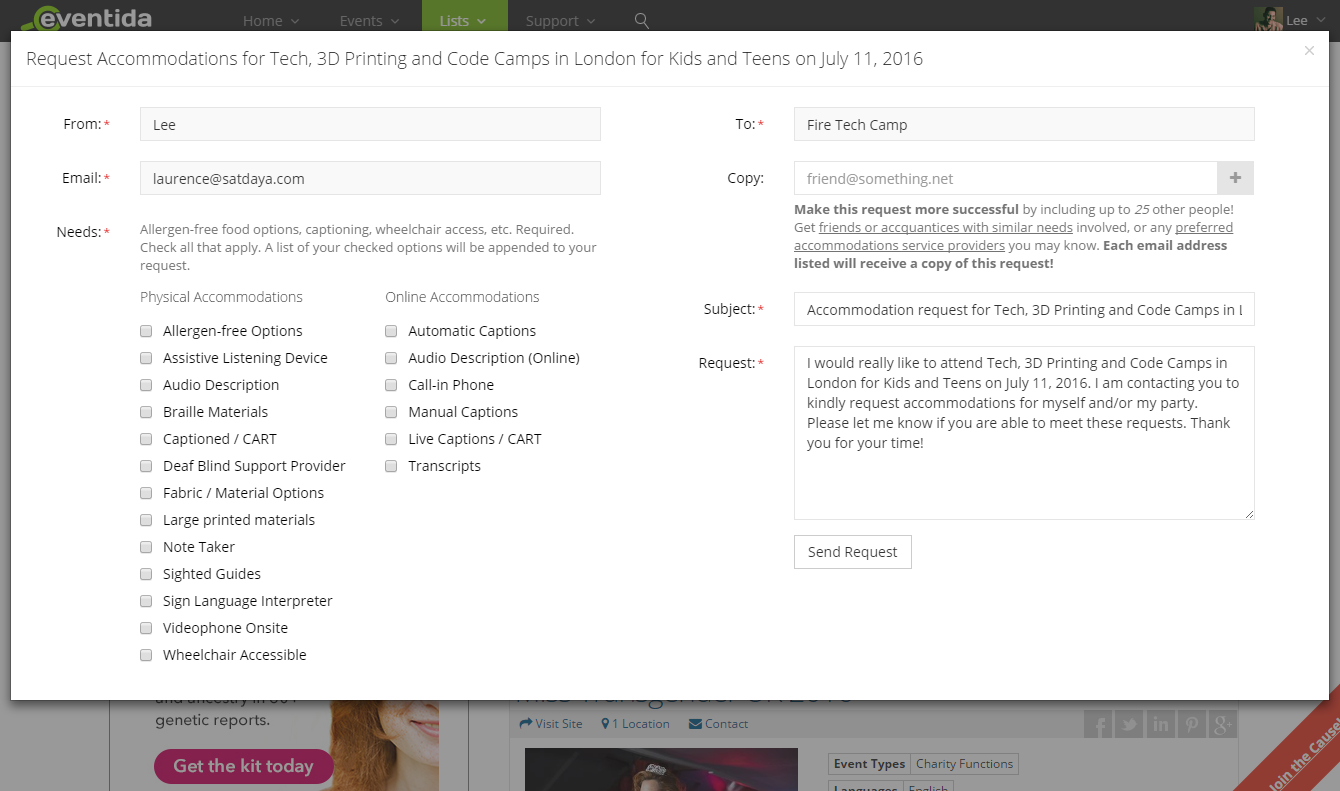Click Lee's profile avatar in the header
The height and width of the screenshot is (791, 1340).
1269,20
